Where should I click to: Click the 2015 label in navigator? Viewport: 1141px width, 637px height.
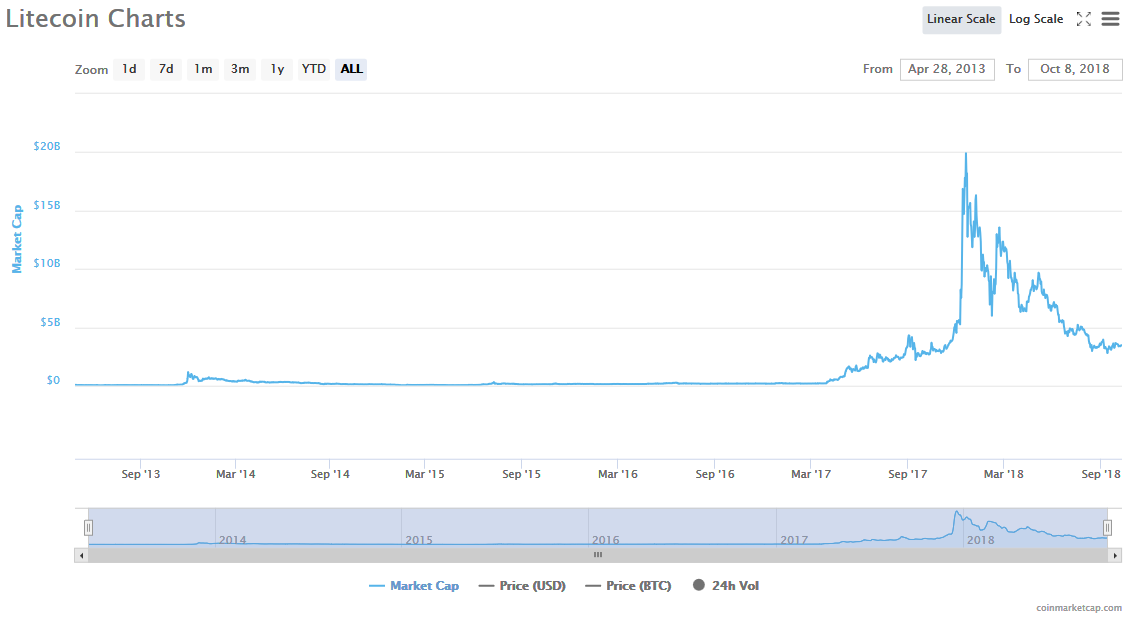(x=419, y=540)
